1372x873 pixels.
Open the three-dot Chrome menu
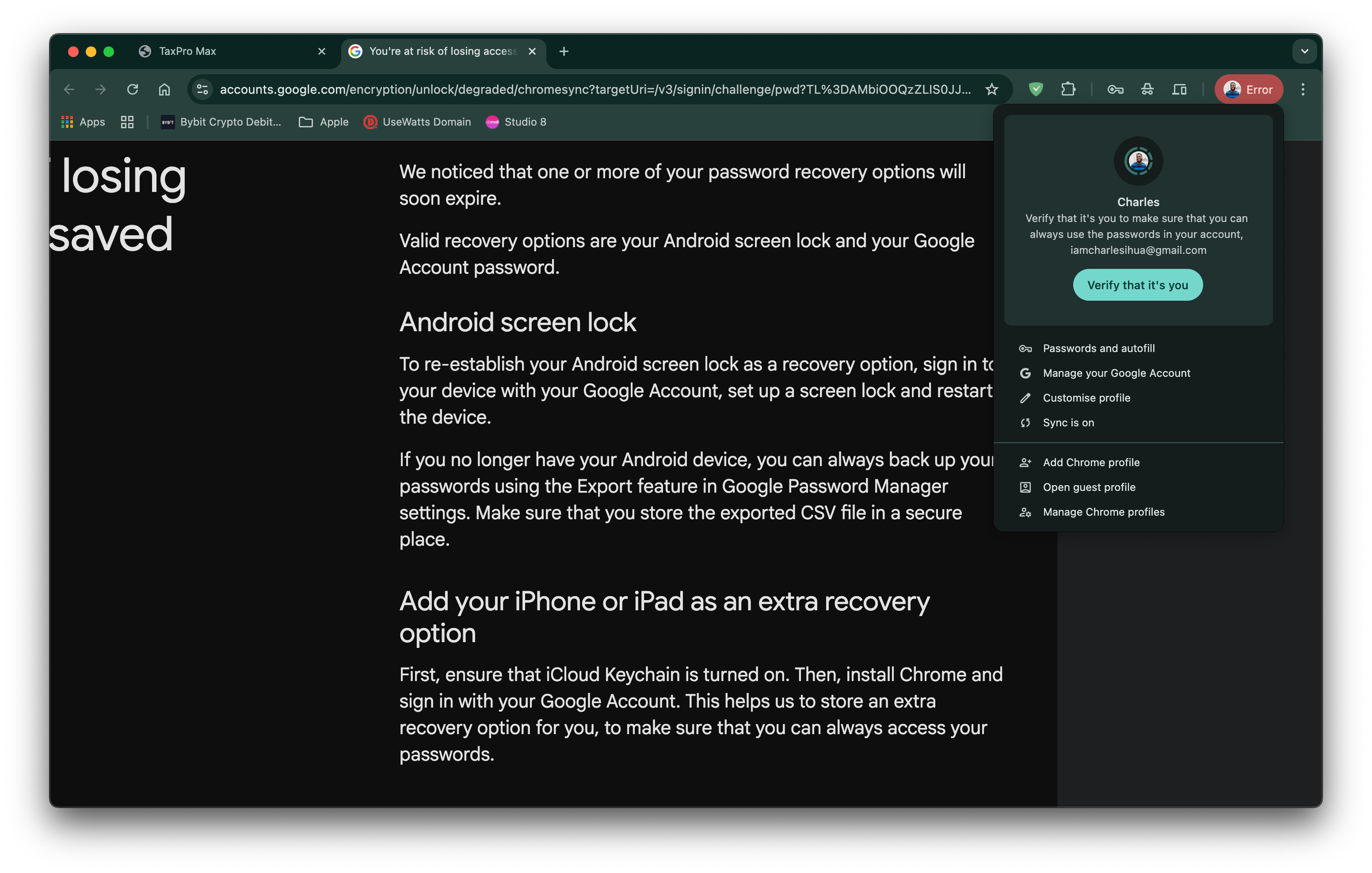pos(1303,89)
